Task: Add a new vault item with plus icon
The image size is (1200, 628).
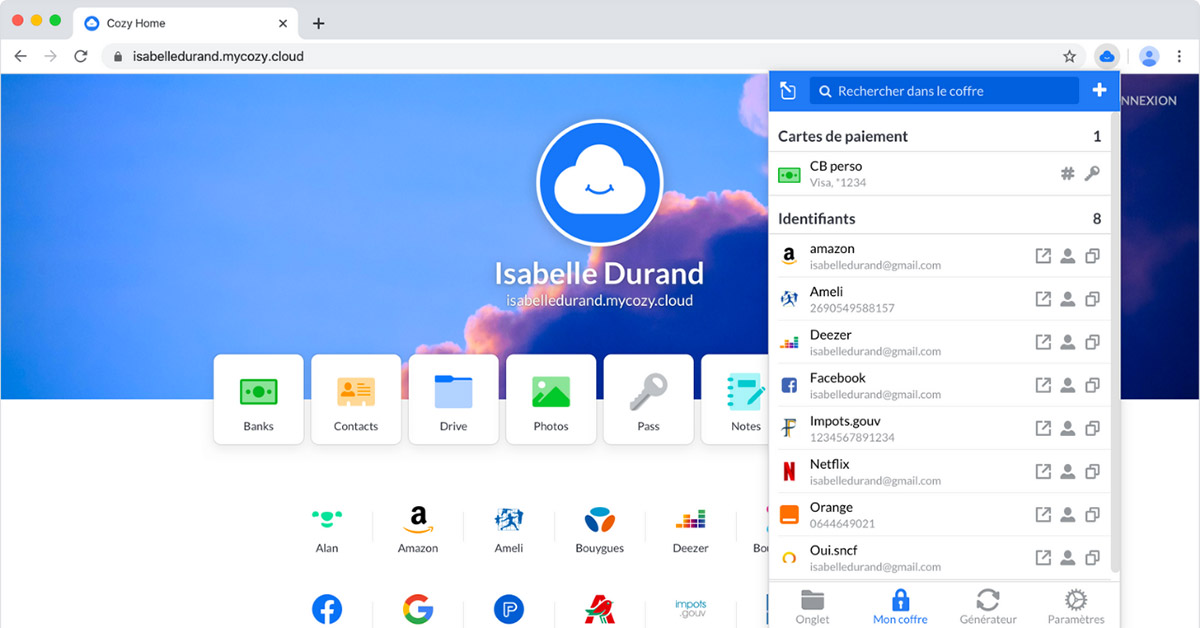Action: pyautogui.click(x=1099, y=90)
